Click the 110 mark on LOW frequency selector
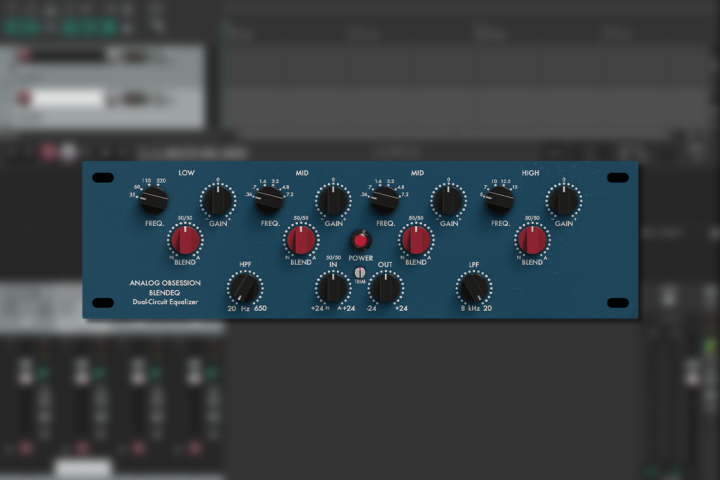Viewport: 720px width, 480px height. pyautogui.click(x=146, y=181)
